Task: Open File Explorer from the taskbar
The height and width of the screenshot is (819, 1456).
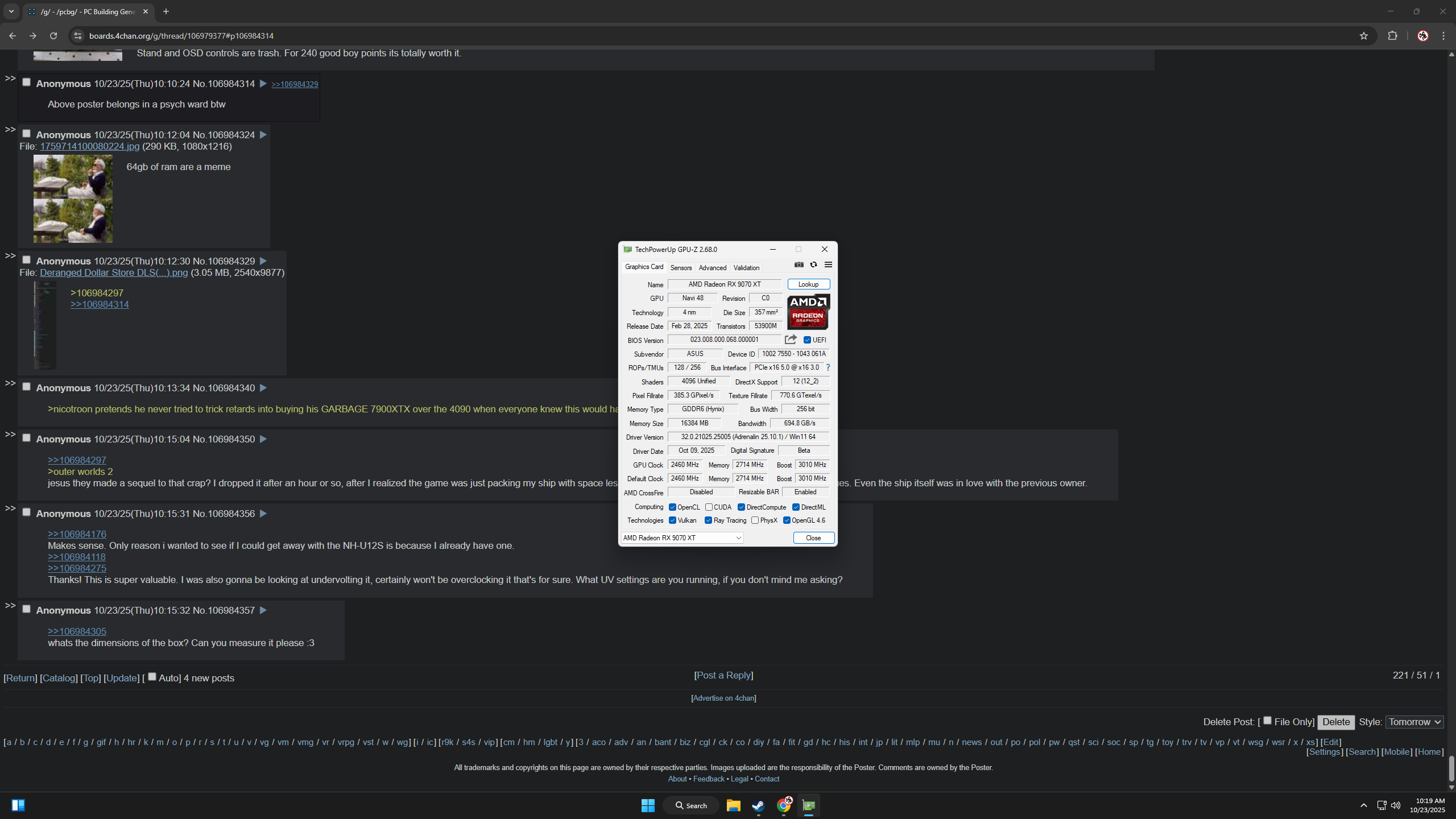Action: point(733,805)
